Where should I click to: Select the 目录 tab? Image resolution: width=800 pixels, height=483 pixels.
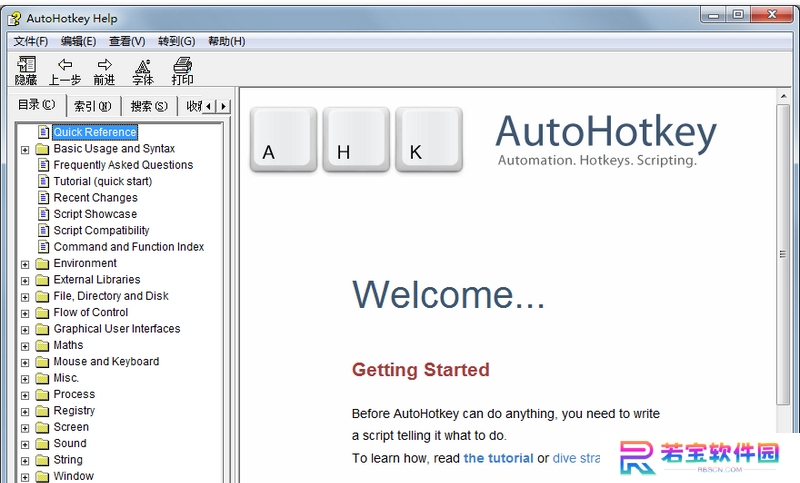point(37,105)
